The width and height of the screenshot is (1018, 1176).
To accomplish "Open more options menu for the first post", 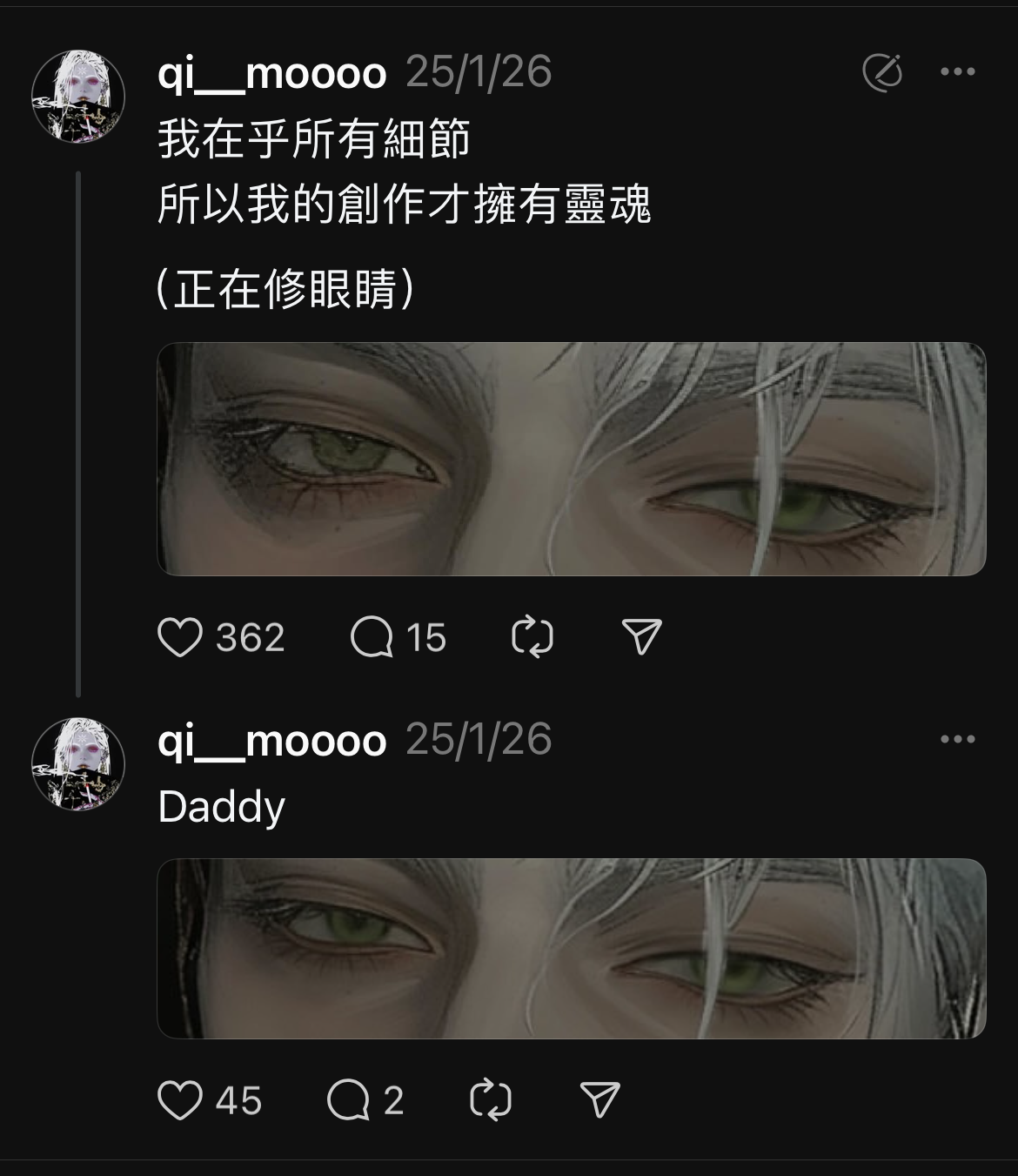I will tap(958, 72).
